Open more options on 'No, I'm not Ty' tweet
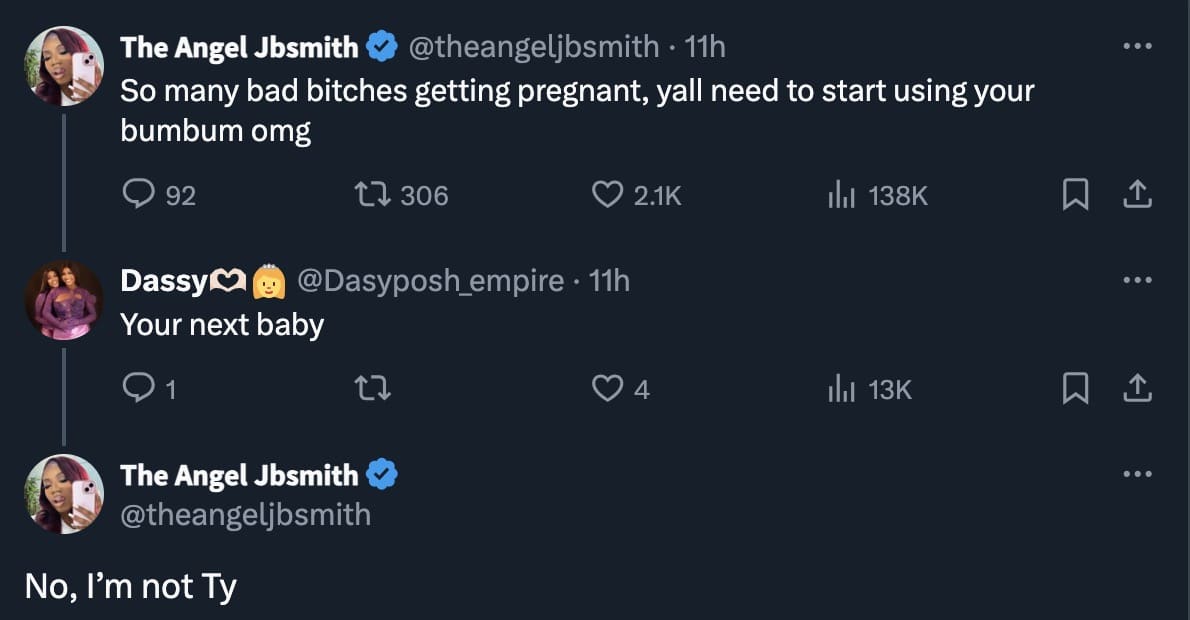Screen dimensions: 1190x620 [x=1137, y=475]
